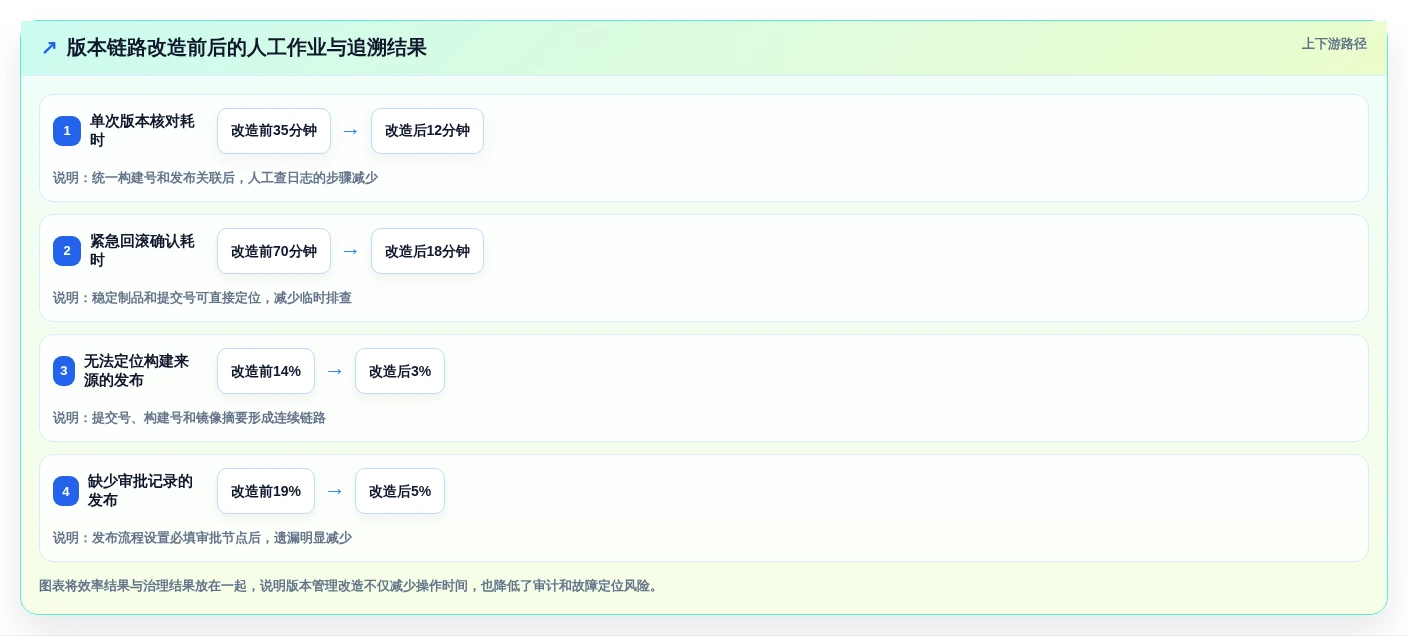This screenshot has width=1408, height=636.
Task: Click the row label 紧急回滚确认耗时
Action: coord(143,251)
